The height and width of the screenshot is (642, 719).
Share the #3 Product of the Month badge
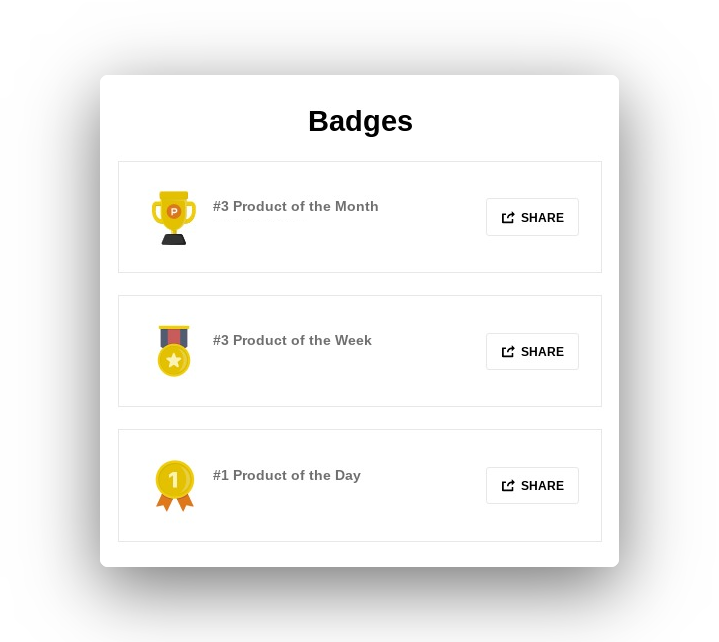(532, 217)
